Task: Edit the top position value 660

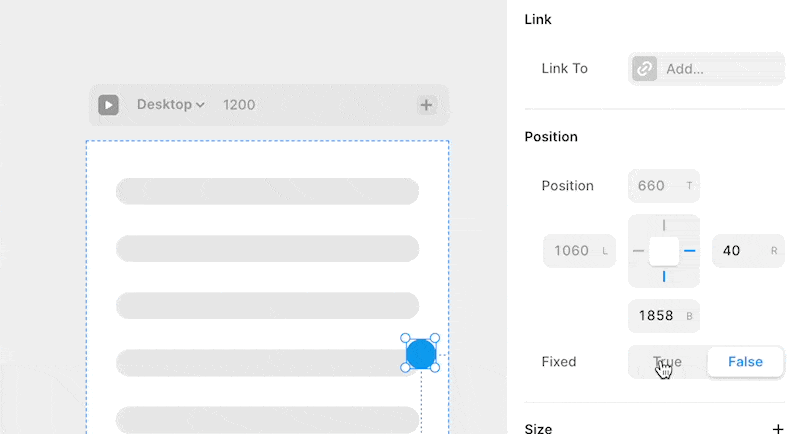Action: tap(664, 186)
